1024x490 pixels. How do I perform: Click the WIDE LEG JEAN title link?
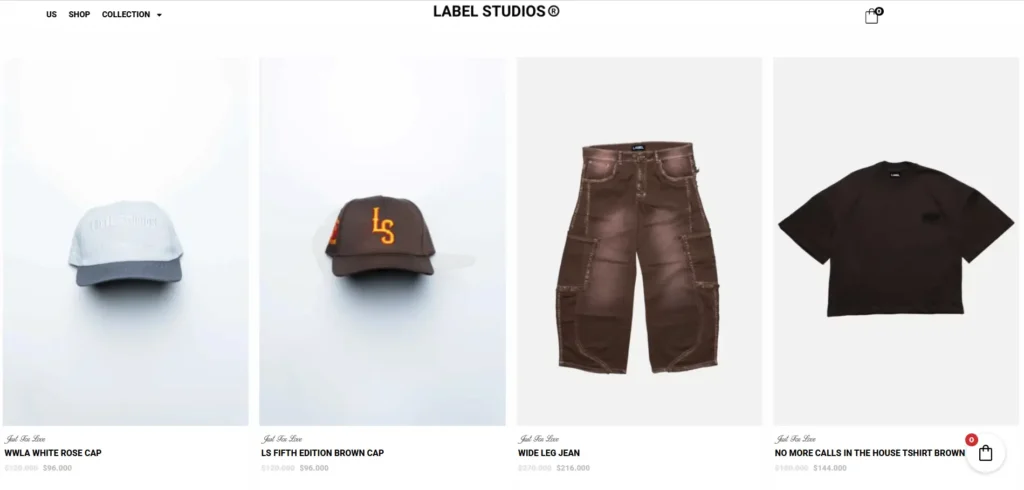[x=549, y=453]
